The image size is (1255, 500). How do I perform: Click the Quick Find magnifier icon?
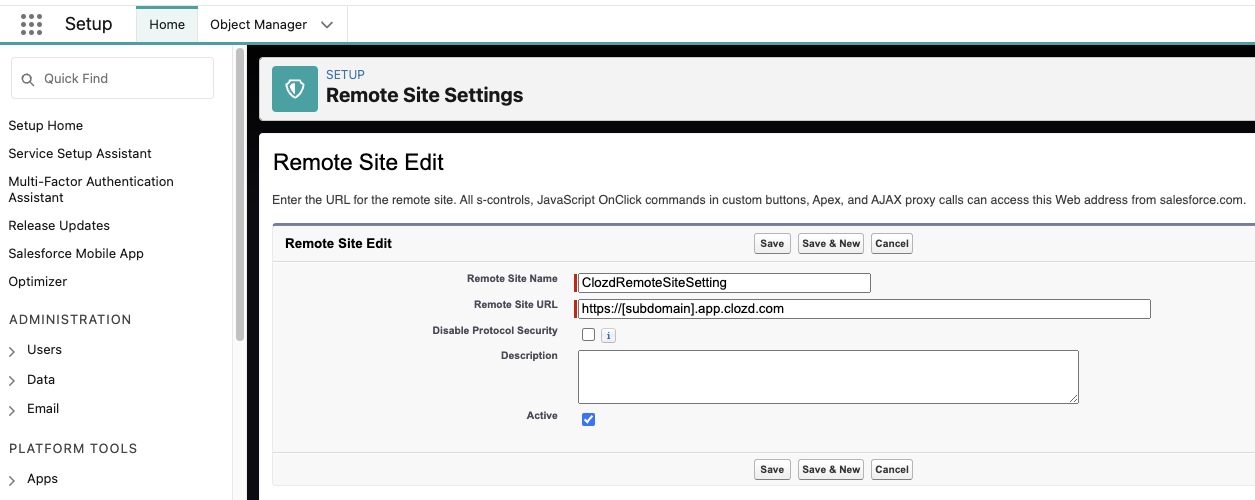pyautogui.click(x=27, y=79)
